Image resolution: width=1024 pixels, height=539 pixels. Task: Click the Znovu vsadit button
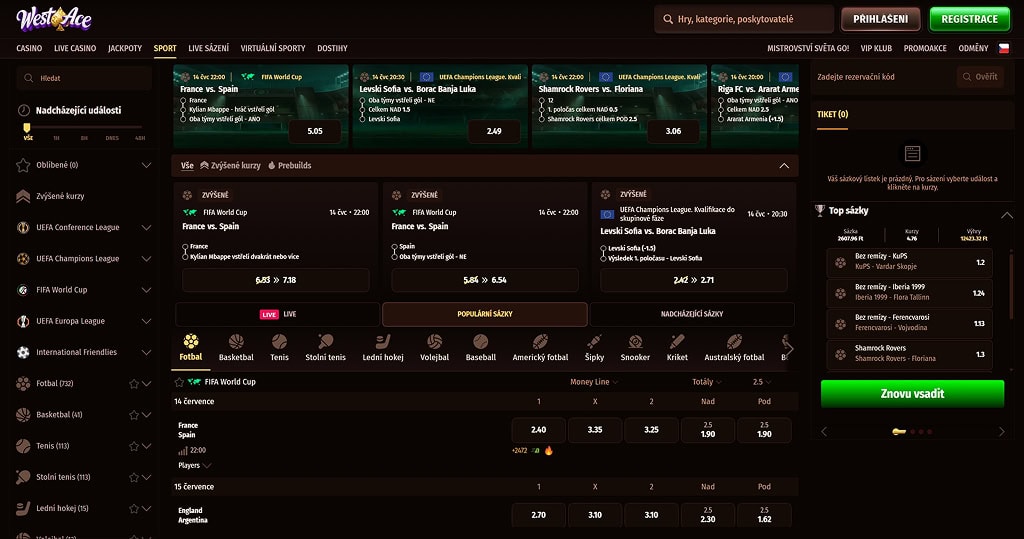click(x=912, y=394)
